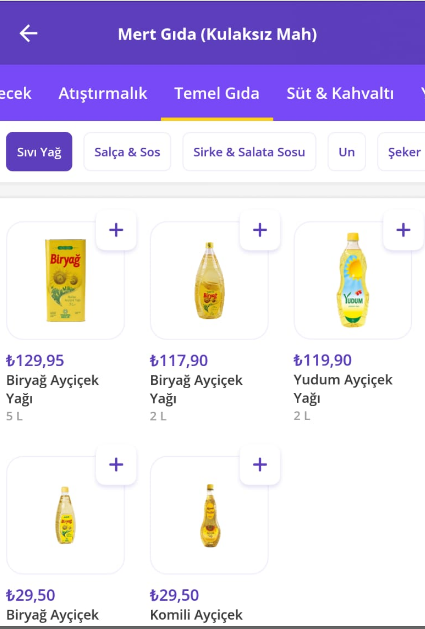
Task: Go back using the arrow icon
Action: click(x=28, y=33)
